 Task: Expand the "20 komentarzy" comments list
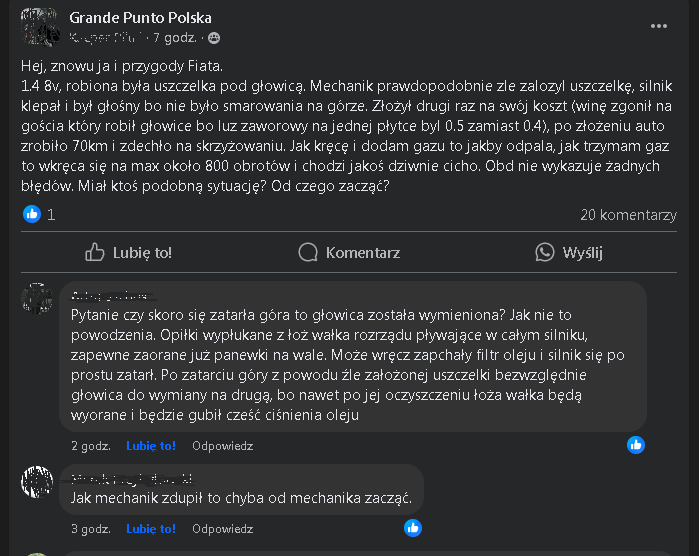coord(628,215)
